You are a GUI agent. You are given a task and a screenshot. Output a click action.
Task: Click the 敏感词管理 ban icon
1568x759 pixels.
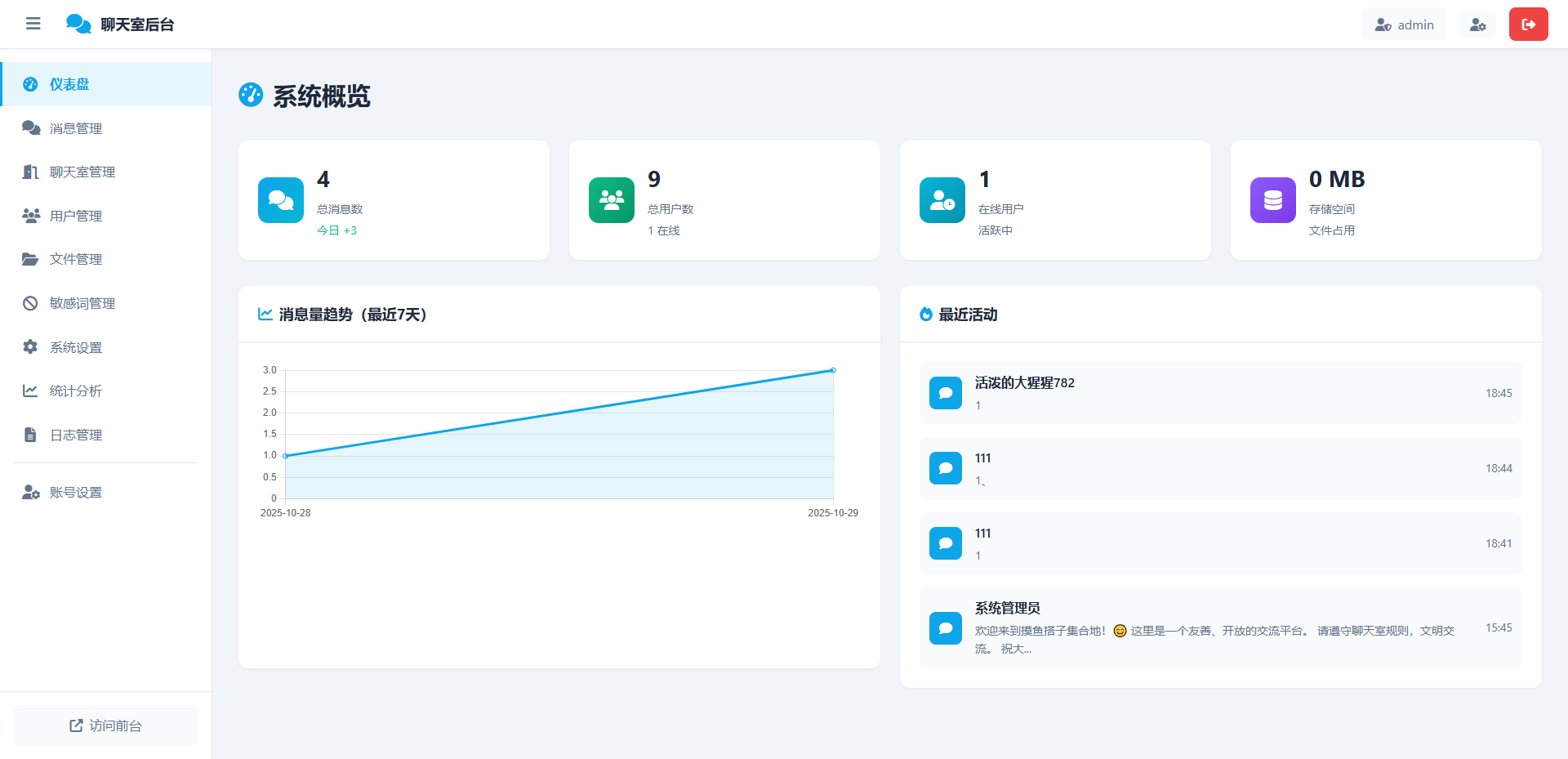(x=30, y=303)
